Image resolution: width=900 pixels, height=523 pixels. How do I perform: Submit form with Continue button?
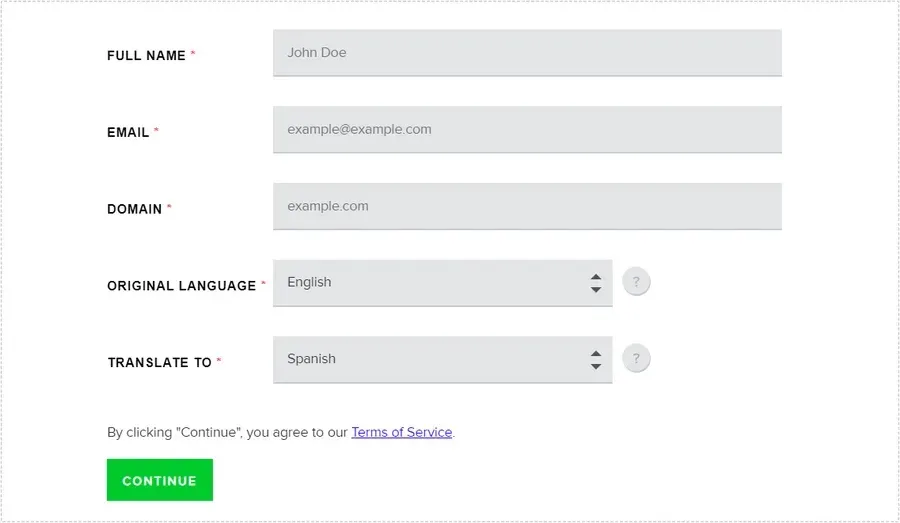160,480
